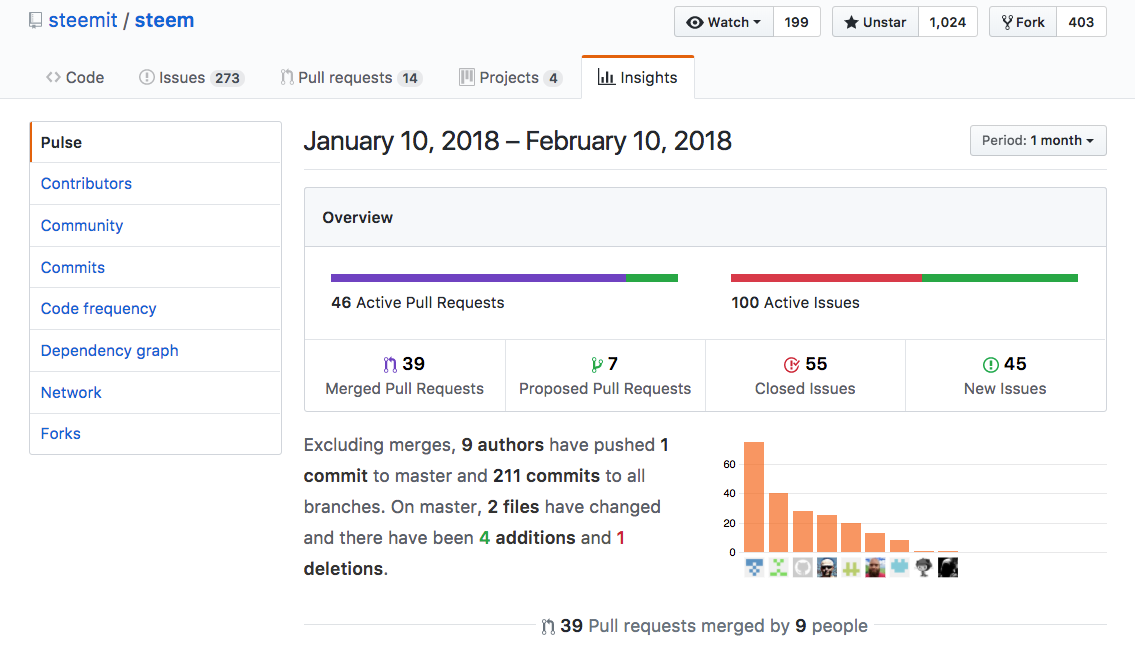Select the Network sidebar item
1135x647 pixels.
click(71, 392)
